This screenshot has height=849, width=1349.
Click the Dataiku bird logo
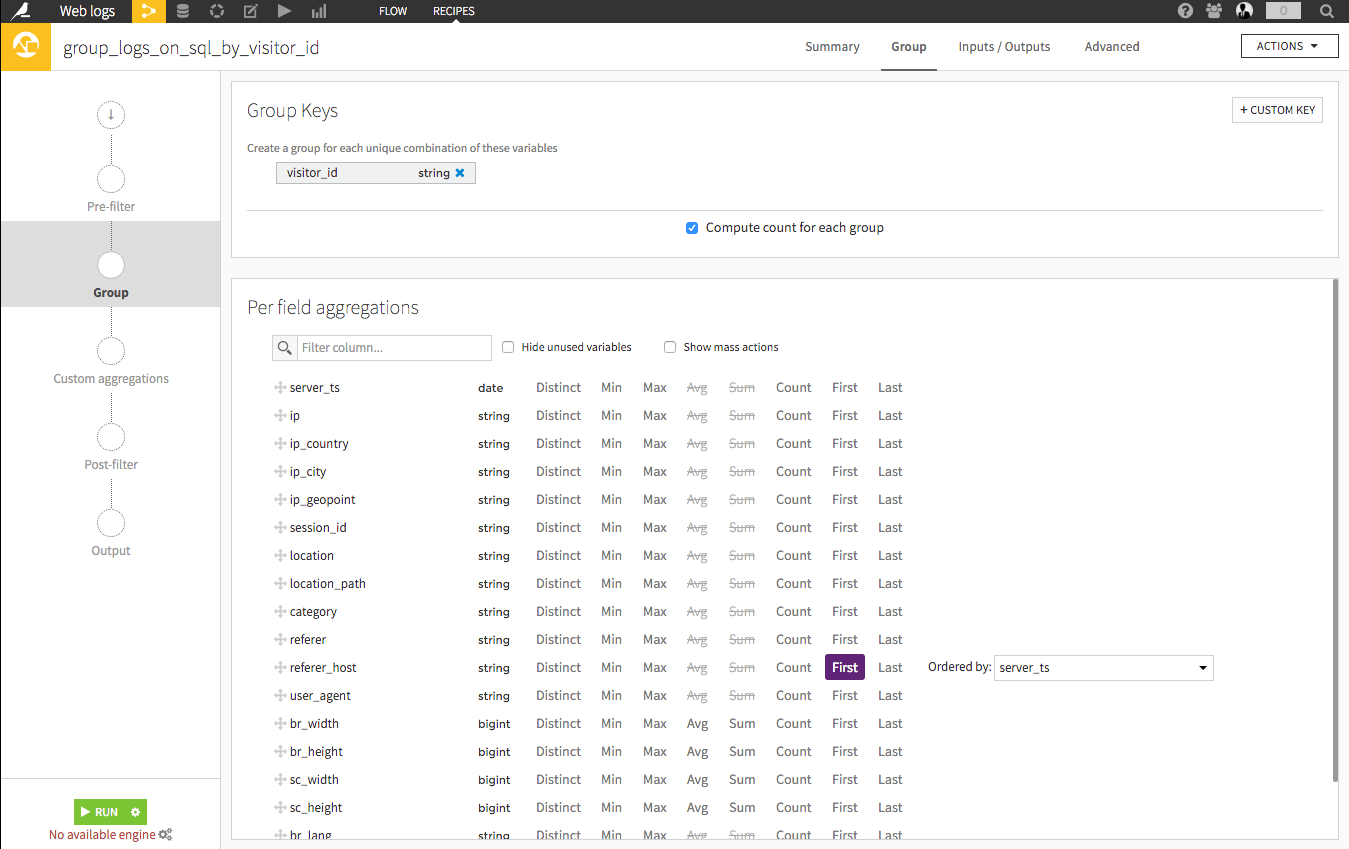[x=20, y=11]
